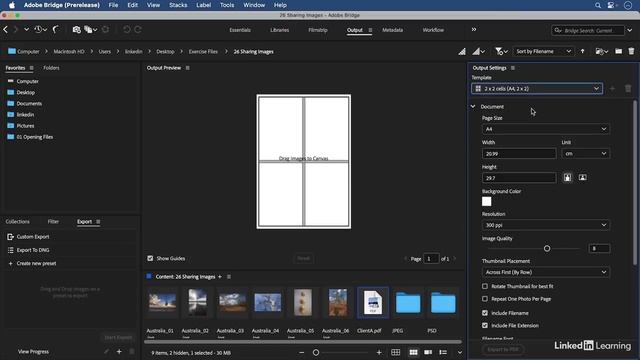The image size is (640, 360).
Task: Select ClientA.pdf thumbnail
Action: [x=373, y=303]
